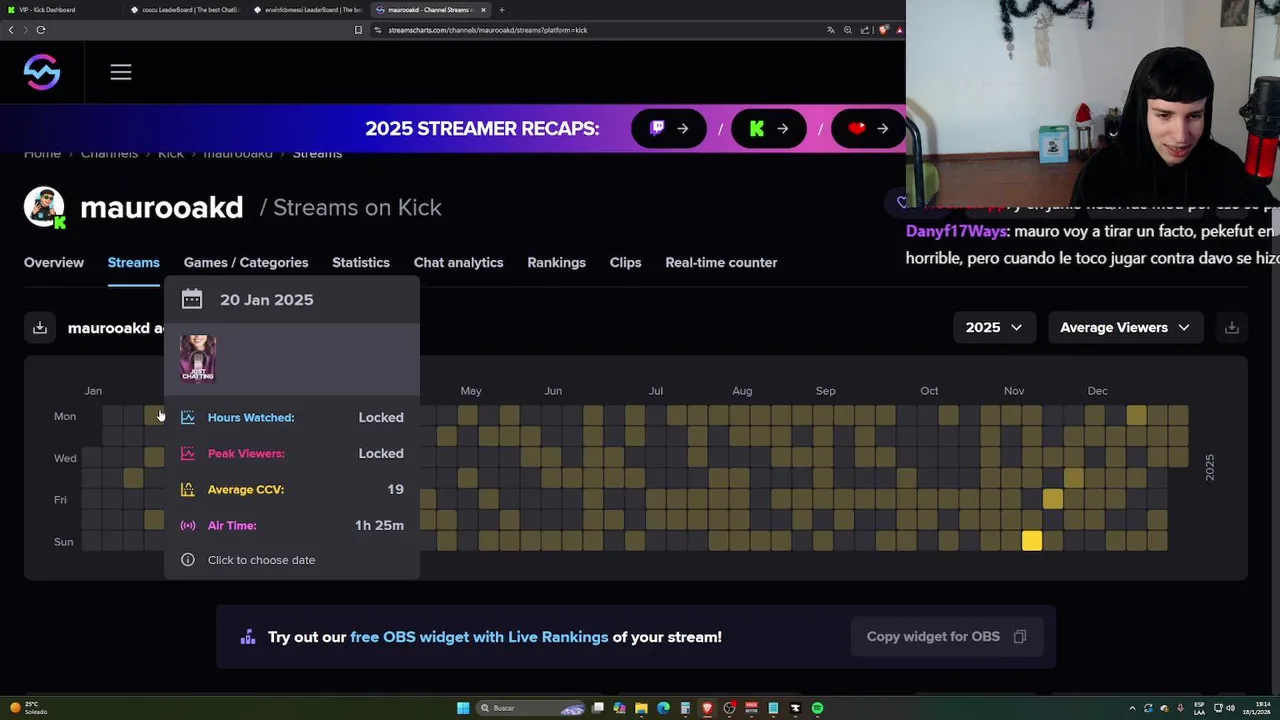Viewport: 1280px width, 720px height.
Task: Click the bookmark icon in address bar
Action: [358, 30]
